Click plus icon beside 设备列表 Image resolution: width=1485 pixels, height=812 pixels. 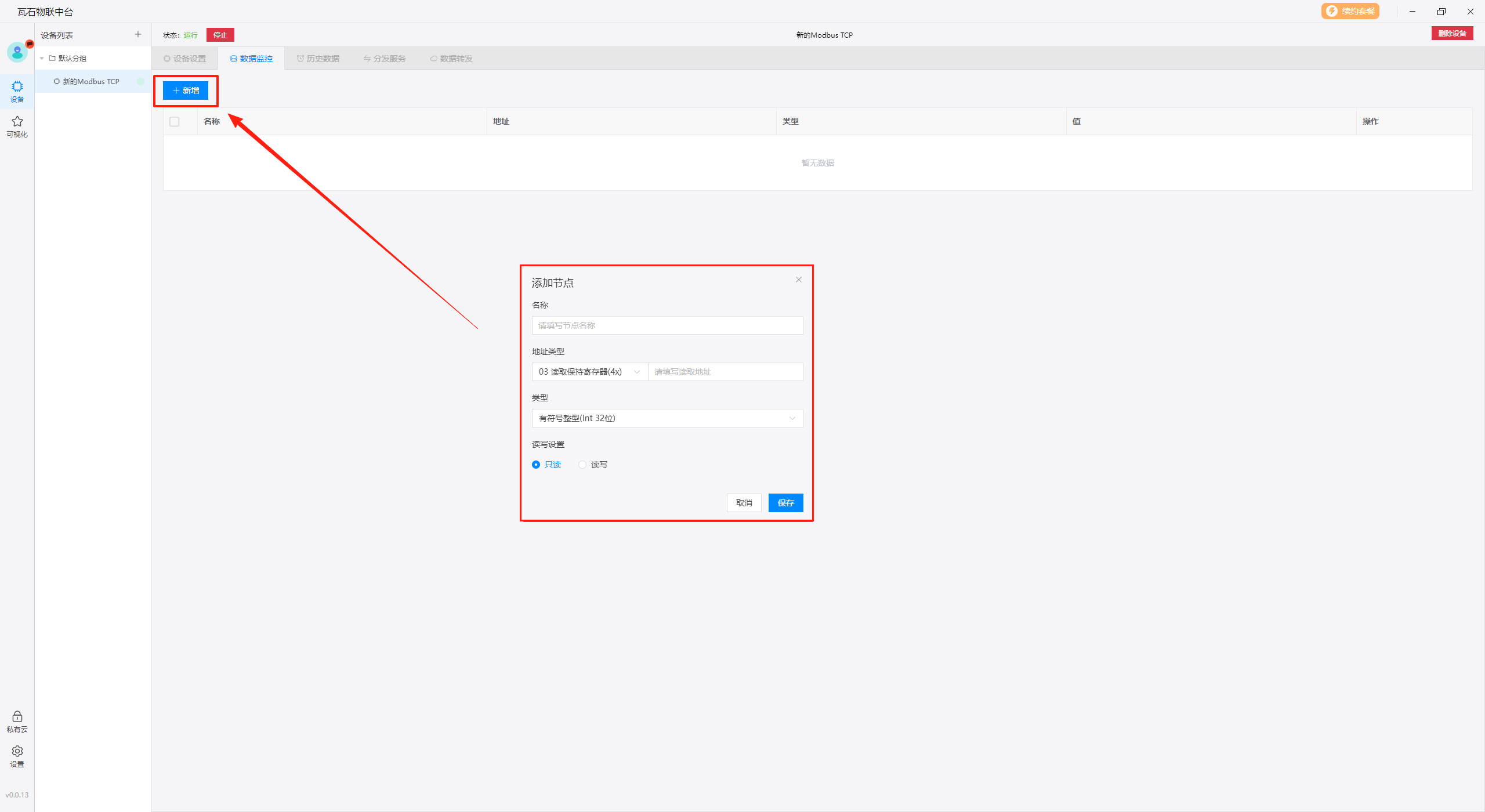point(137,35)
